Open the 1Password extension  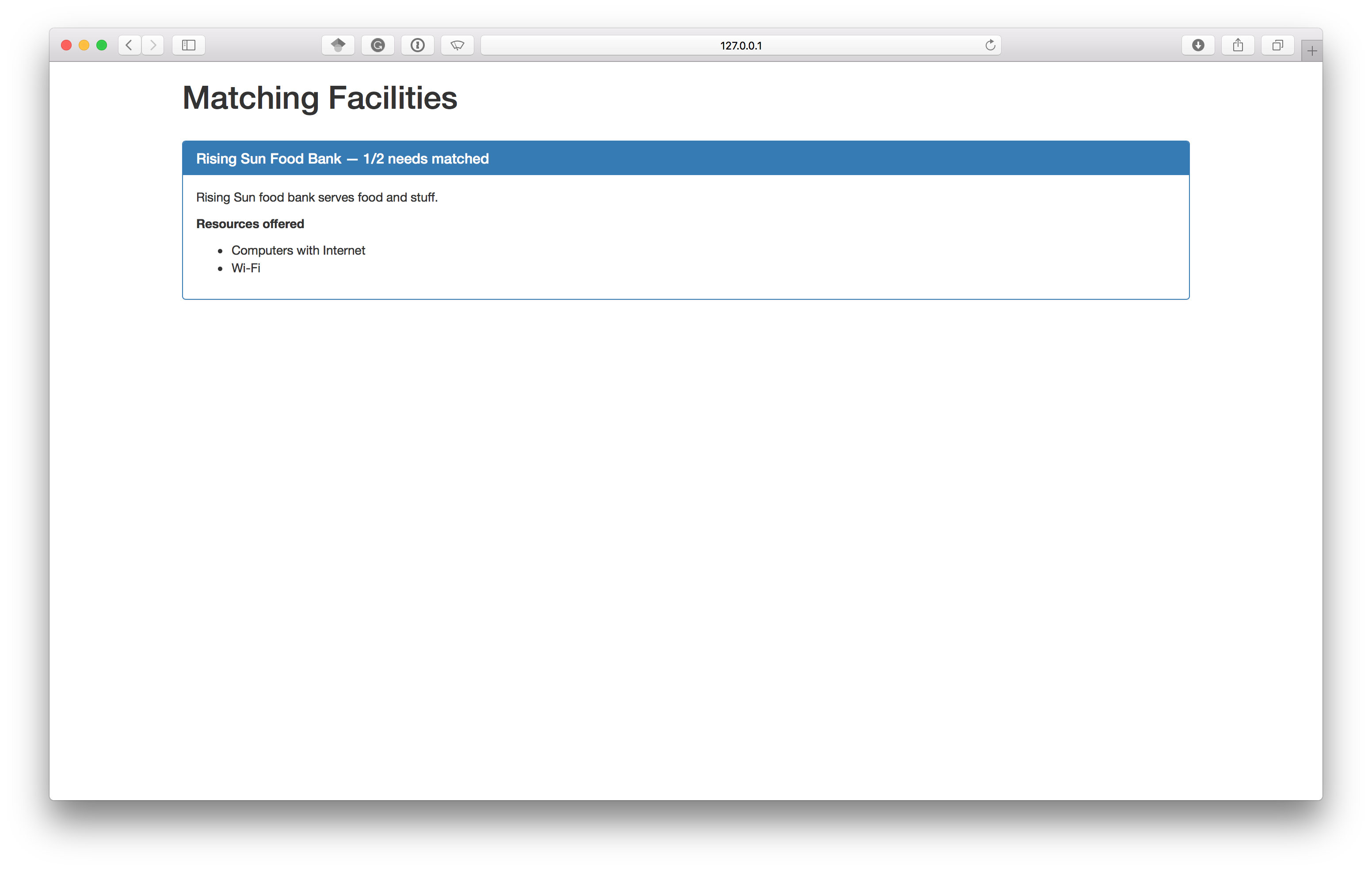pyautogui.click(x=418, y=45)
